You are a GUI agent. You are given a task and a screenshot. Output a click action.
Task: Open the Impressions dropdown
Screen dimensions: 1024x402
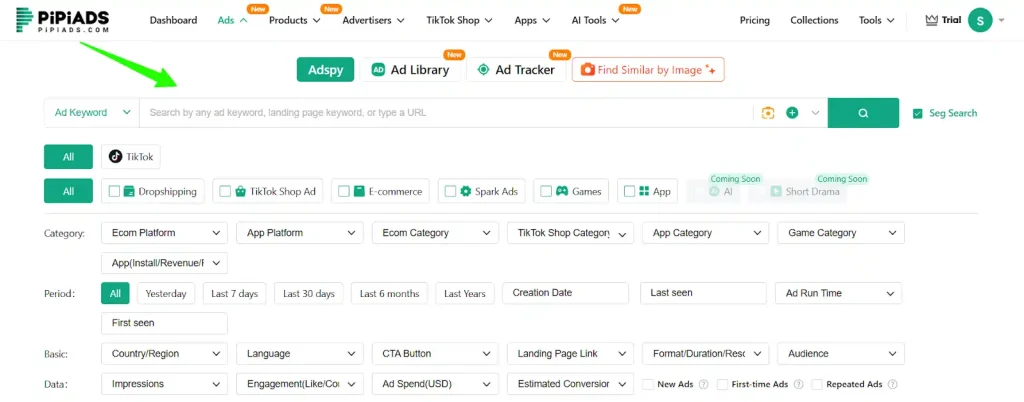(x=165, y=384)
